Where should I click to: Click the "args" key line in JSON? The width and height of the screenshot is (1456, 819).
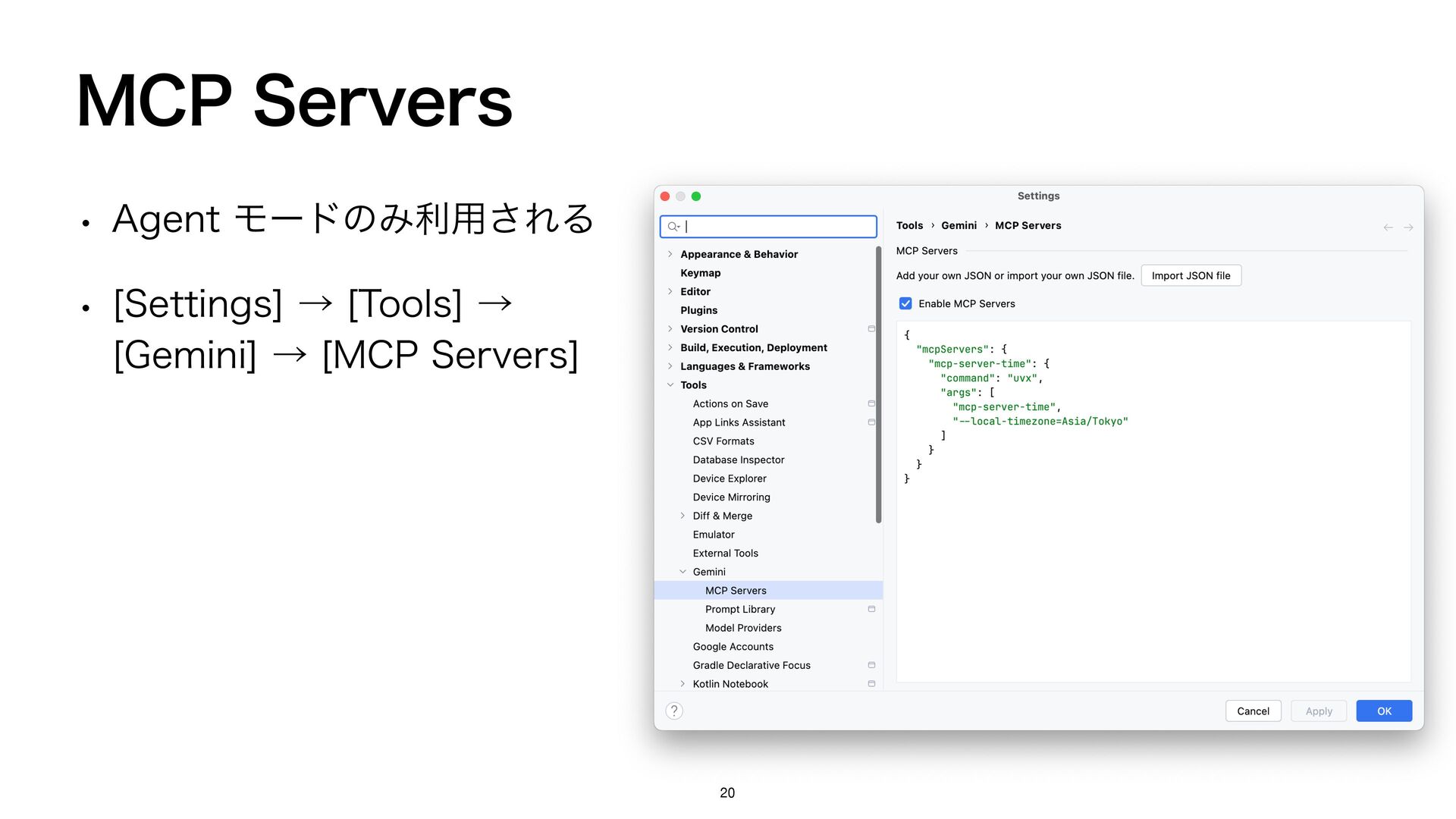[x=968, y=393]
